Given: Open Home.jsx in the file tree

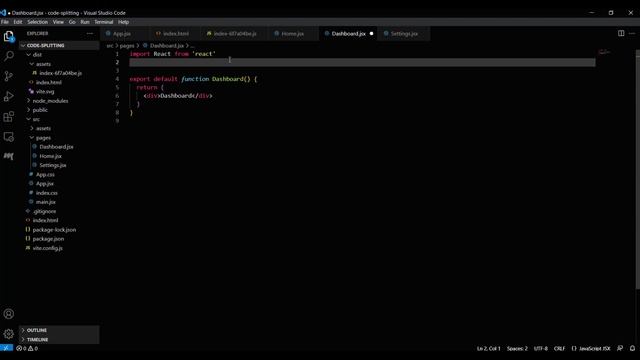Looking at the screenshot, I should 51,156.
